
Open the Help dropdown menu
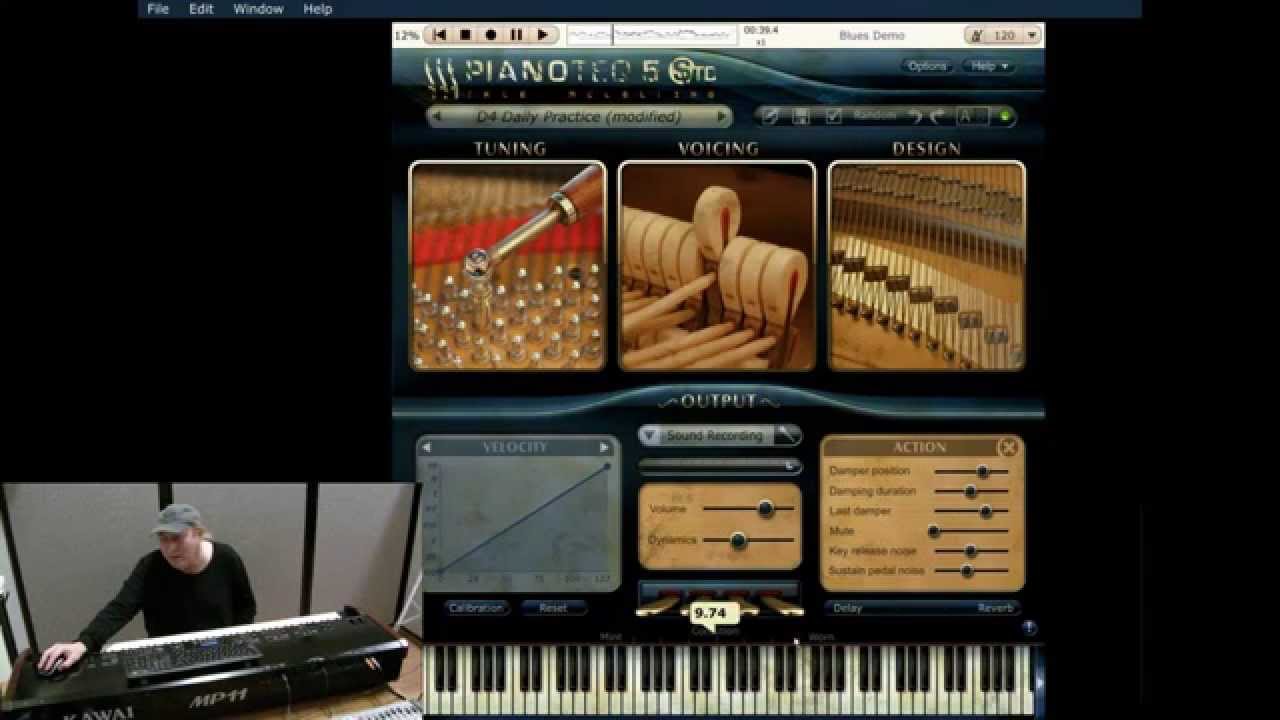(x=989, y=66)
